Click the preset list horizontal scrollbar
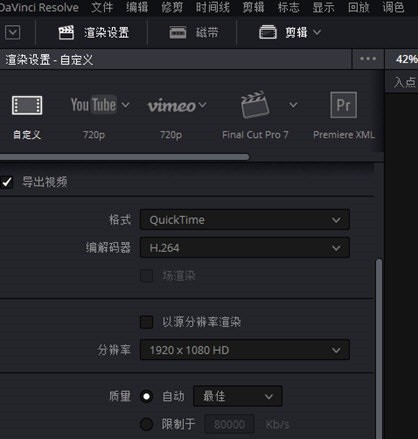The image size is (418, 439). click(124, 157)
